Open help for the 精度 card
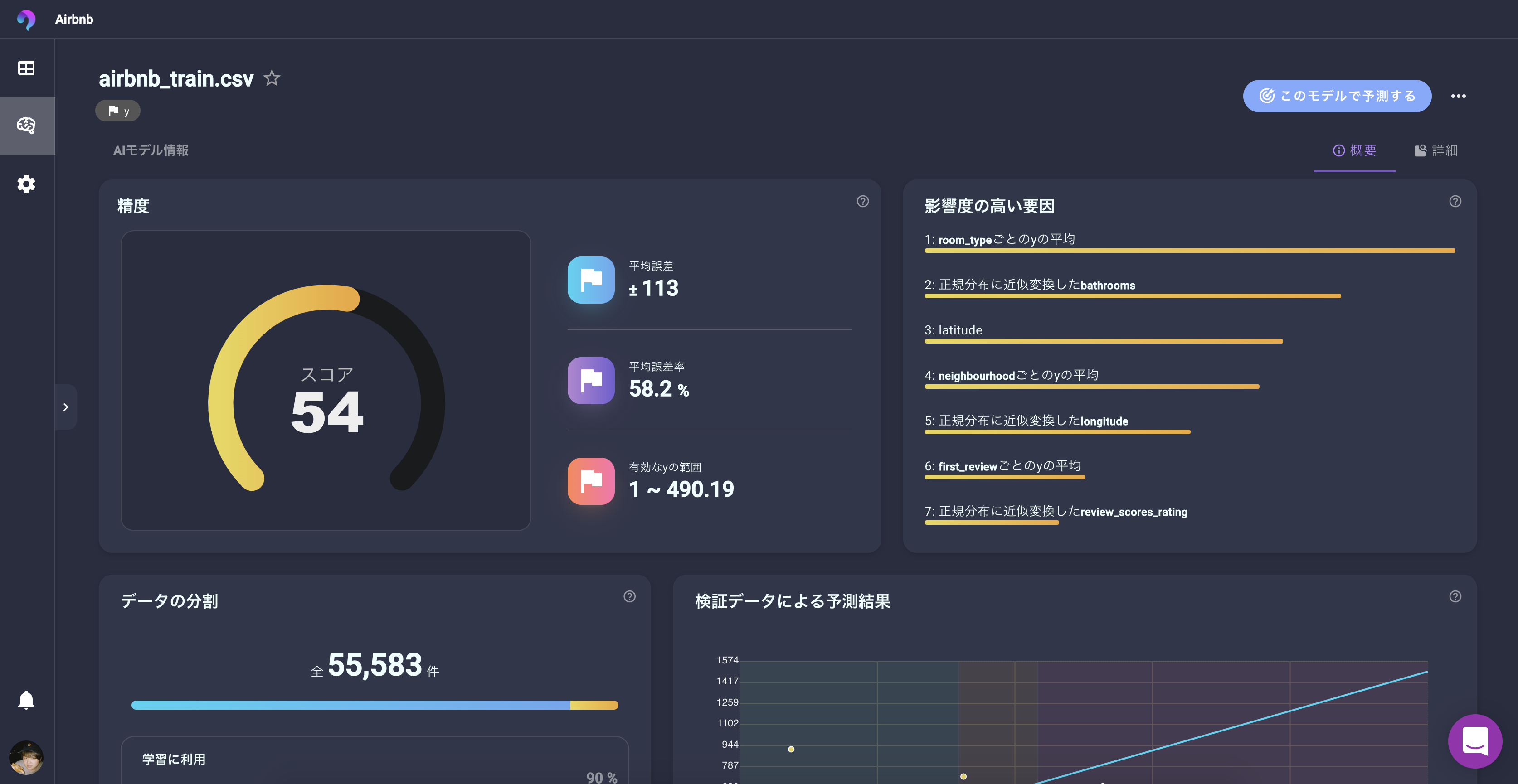This screenshot has width=1518, height=784. [x=863, y=202]
